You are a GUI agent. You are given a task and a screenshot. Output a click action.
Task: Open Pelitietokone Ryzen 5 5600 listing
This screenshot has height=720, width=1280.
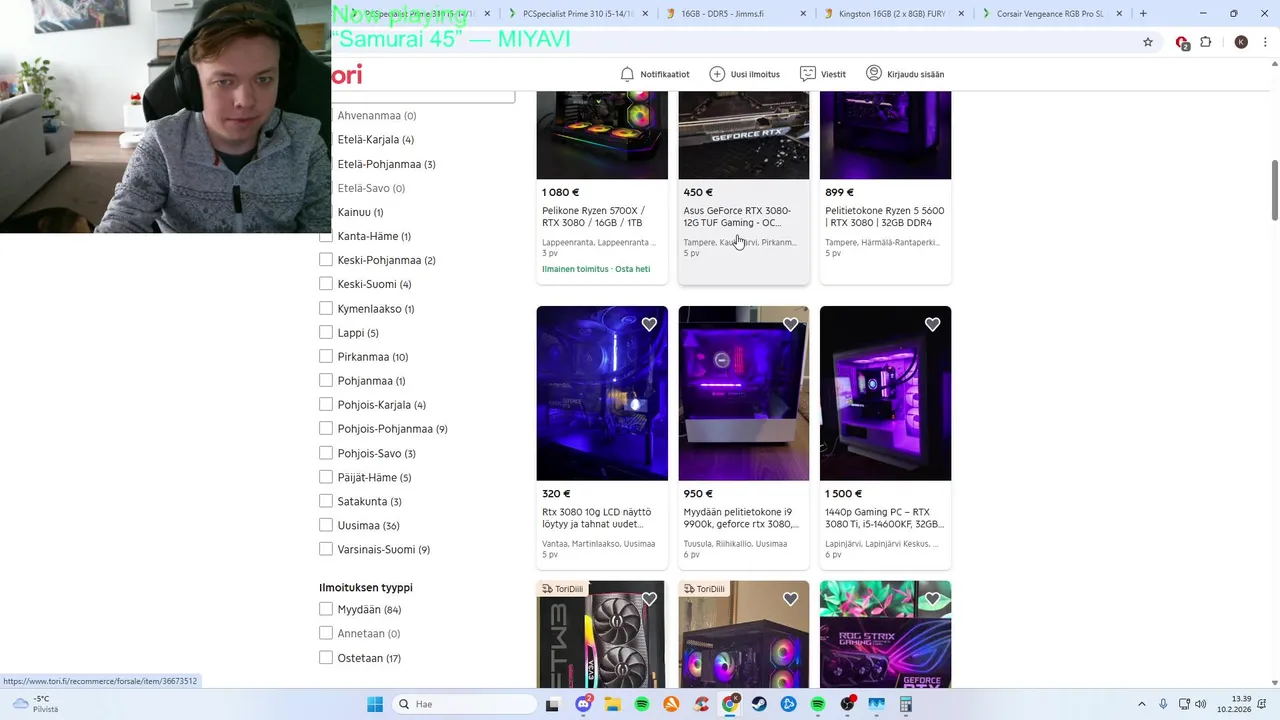[x=885, y=216]
